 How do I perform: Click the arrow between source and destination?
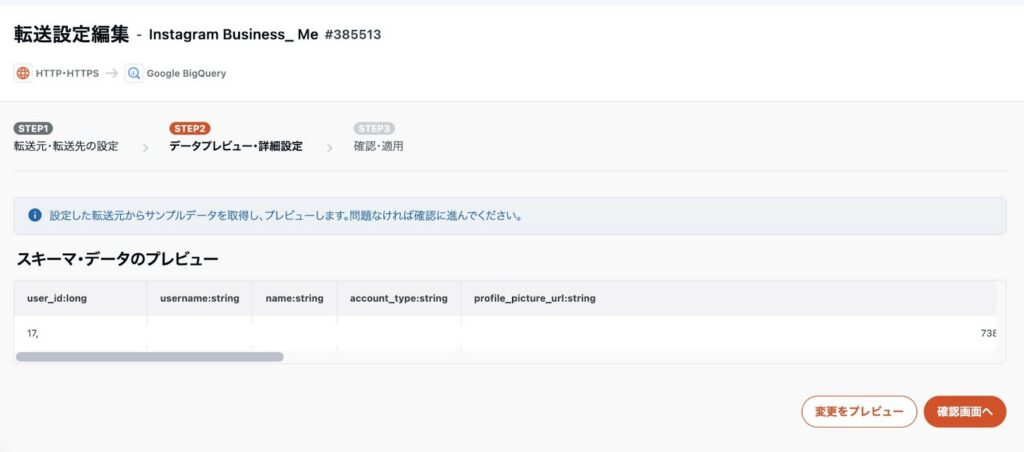click(111, 73)
